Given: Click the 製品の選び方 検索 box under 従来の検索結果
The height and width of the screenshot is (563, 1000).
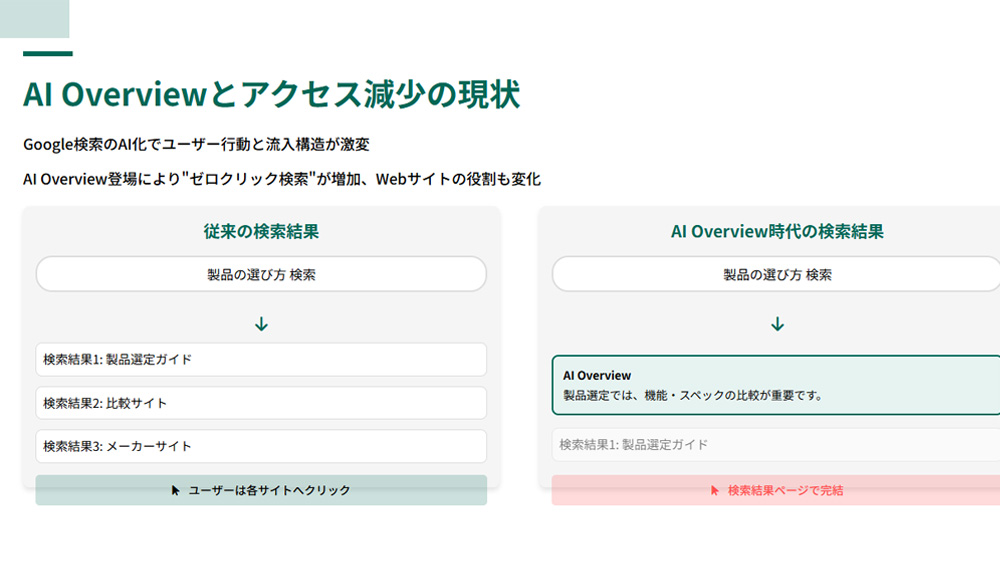Looking at the screenshot, I should 261,274.
